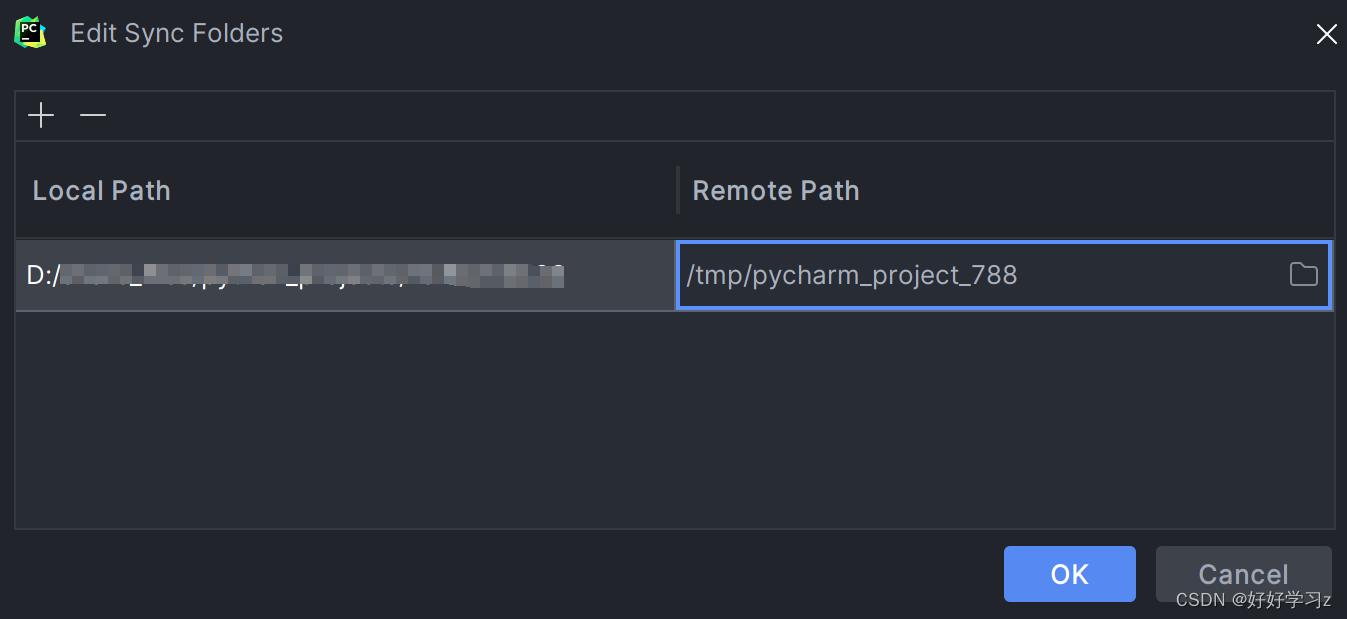Click the remove mapping button in the toolbar
This screenshot has width=1347, height=619.
(x=93, y=115)
